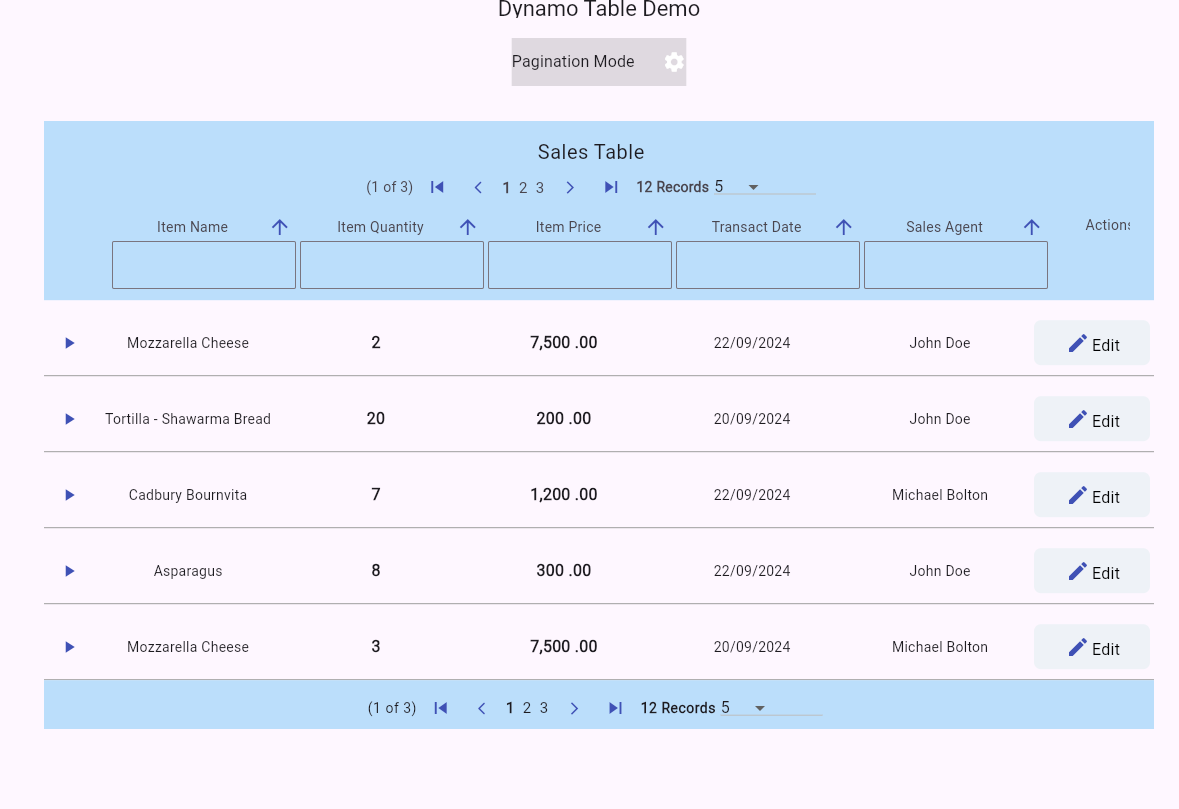The image size is (1179, 809).
Task: Sort the Item Name column ascending
Action: tap(280, 227)
